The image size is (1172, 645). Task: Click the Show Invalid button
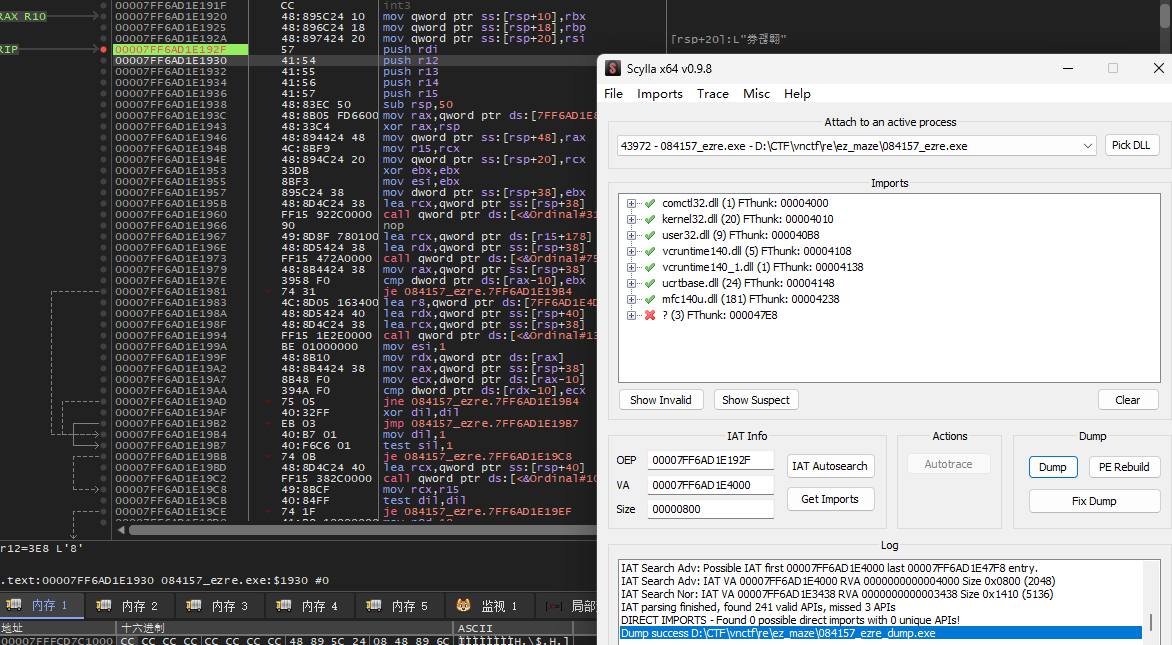click(x=660, y=400)
